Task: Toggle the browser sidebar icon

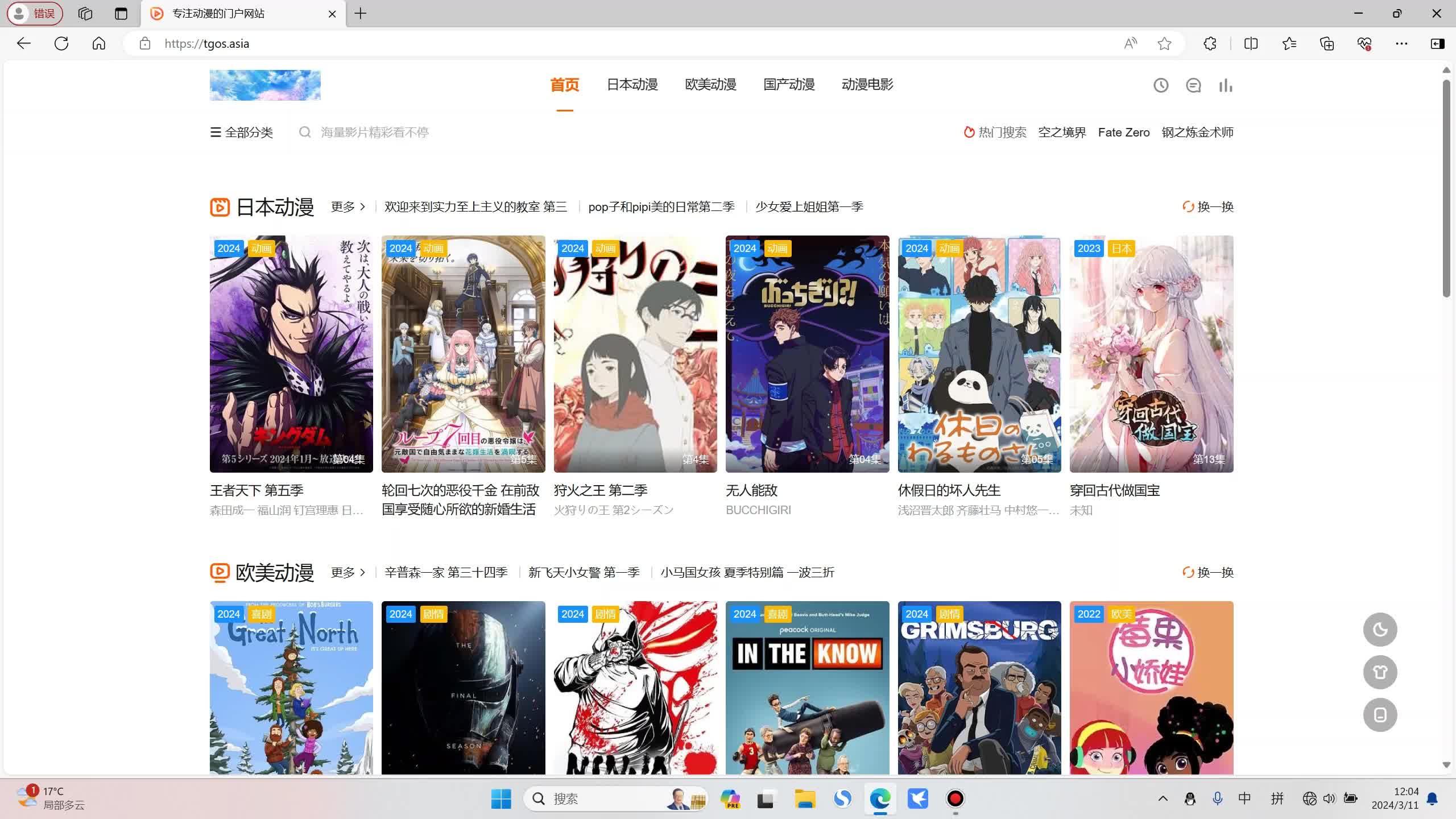Action: click(x=1437, y=43)
